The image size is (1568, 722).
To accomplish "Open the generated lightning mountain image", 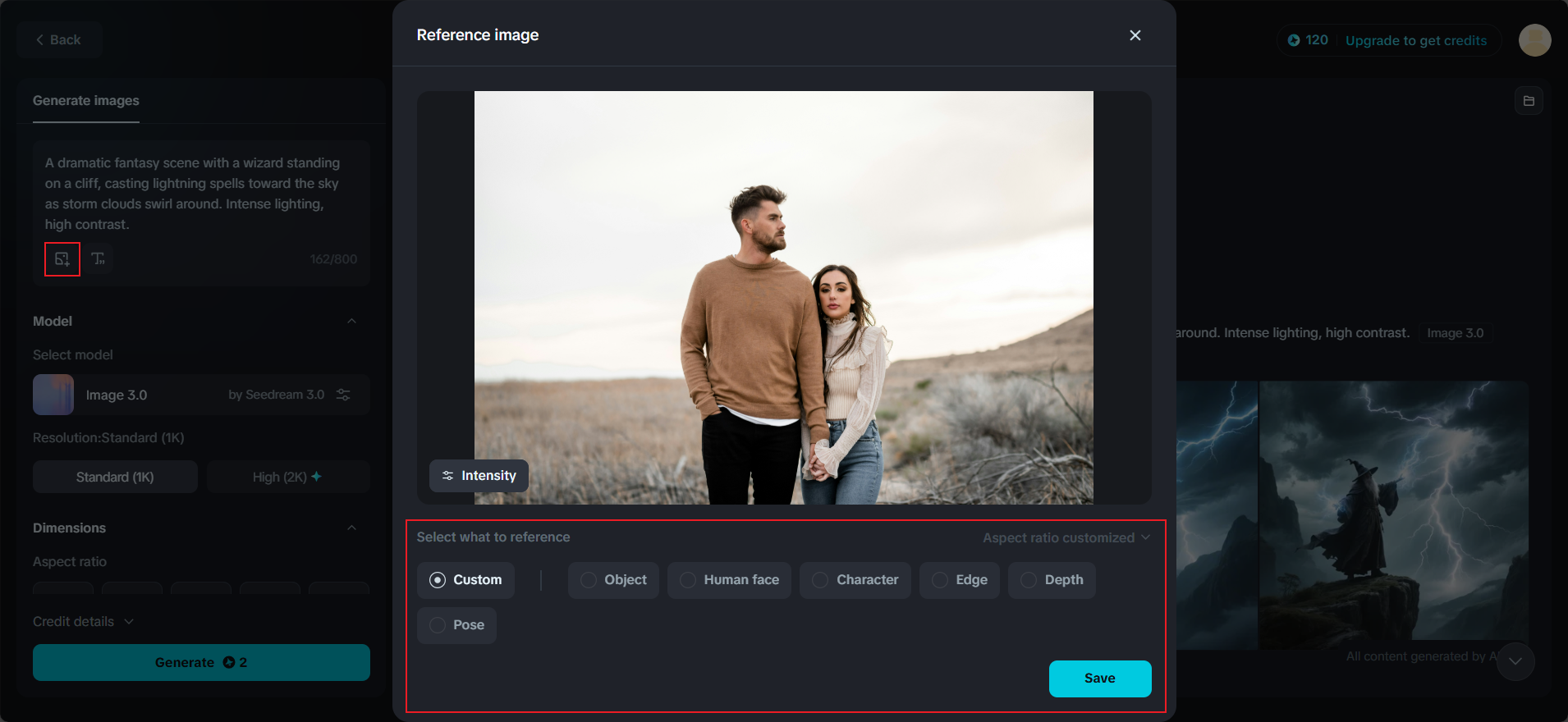I will pyautogui.click(x=1217, y=514).
